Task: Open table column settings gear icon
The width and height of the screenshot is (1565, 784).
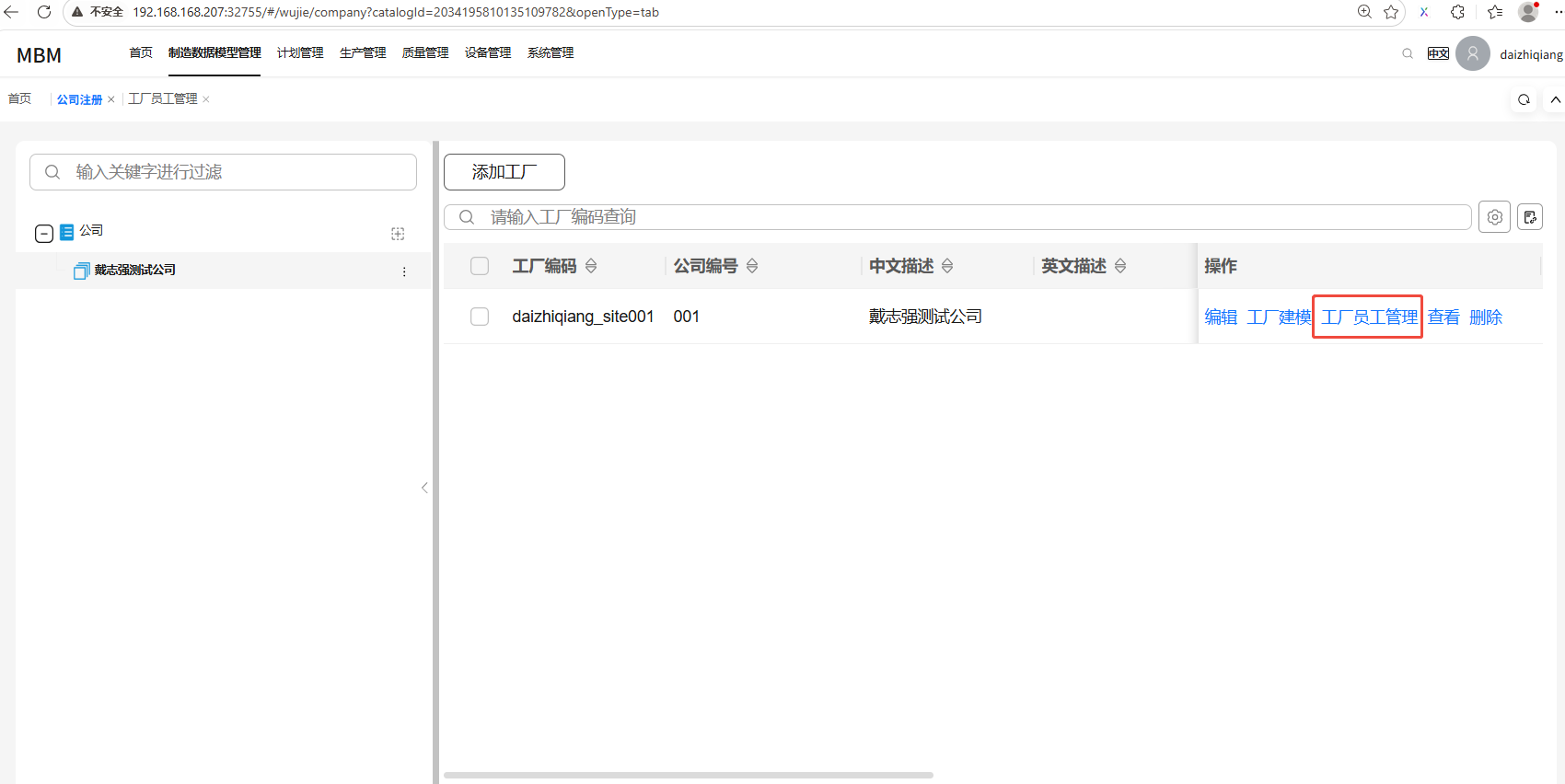Action: 1494,217
